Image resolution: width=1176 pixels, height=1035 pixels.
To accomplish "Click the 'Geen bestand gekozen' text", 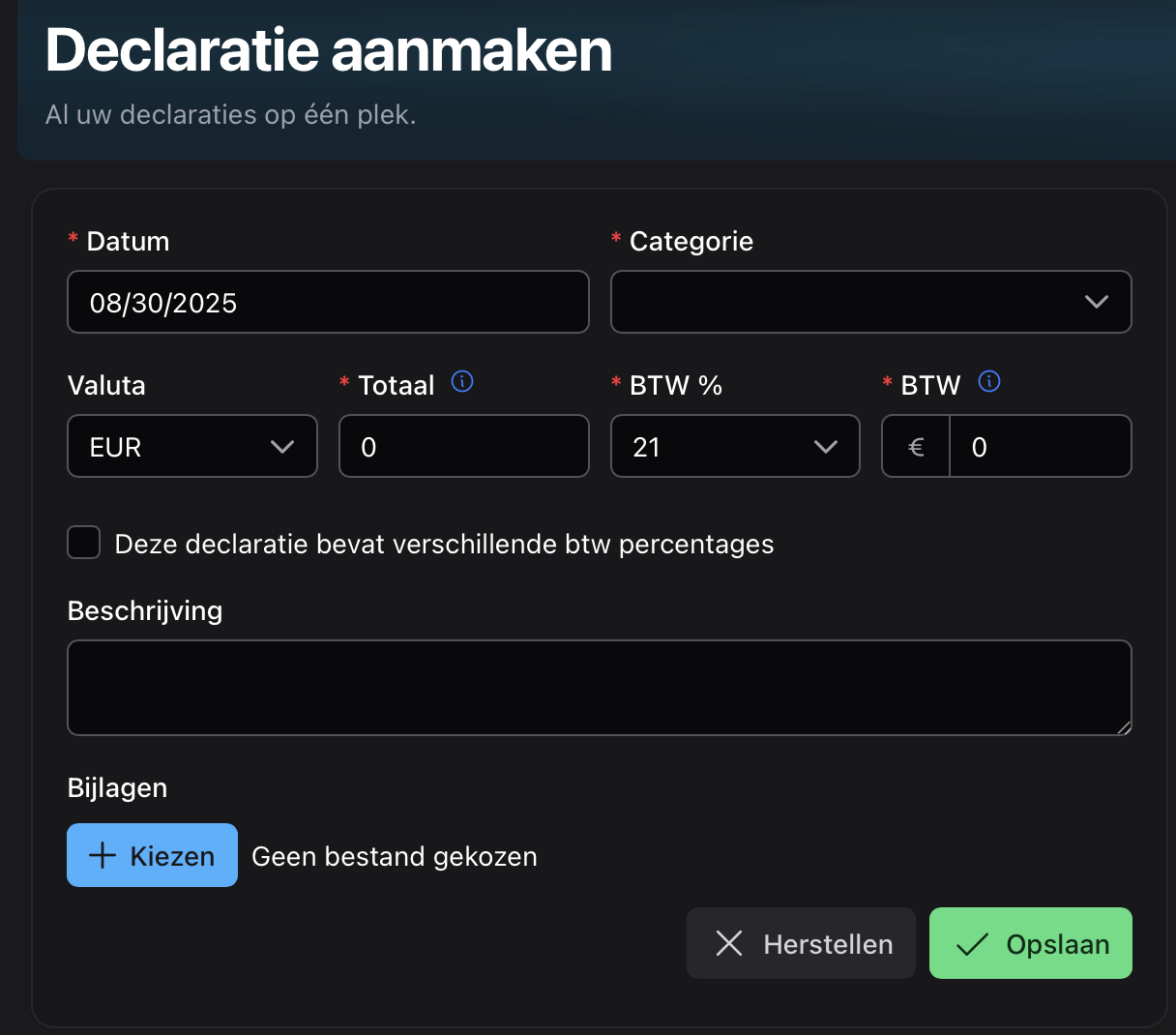I will 394,856.
